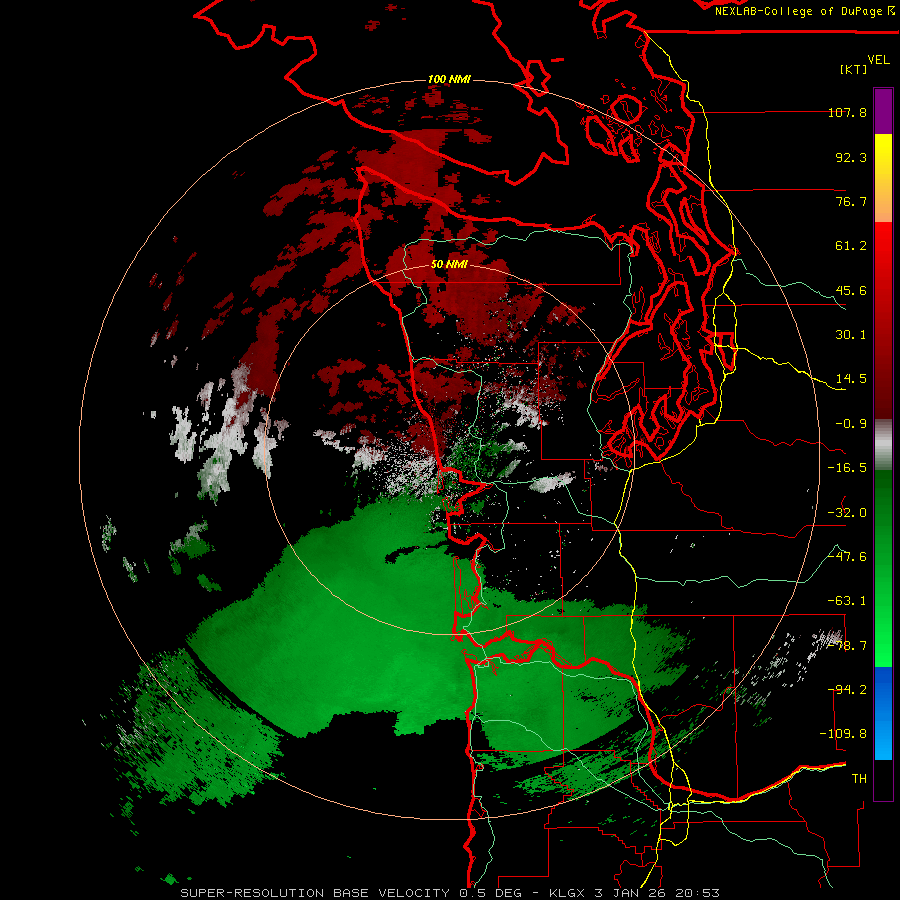This screenshot has width=900, height=900.
Task: Select the 14.5 legend value
Action: coord(851,379)
